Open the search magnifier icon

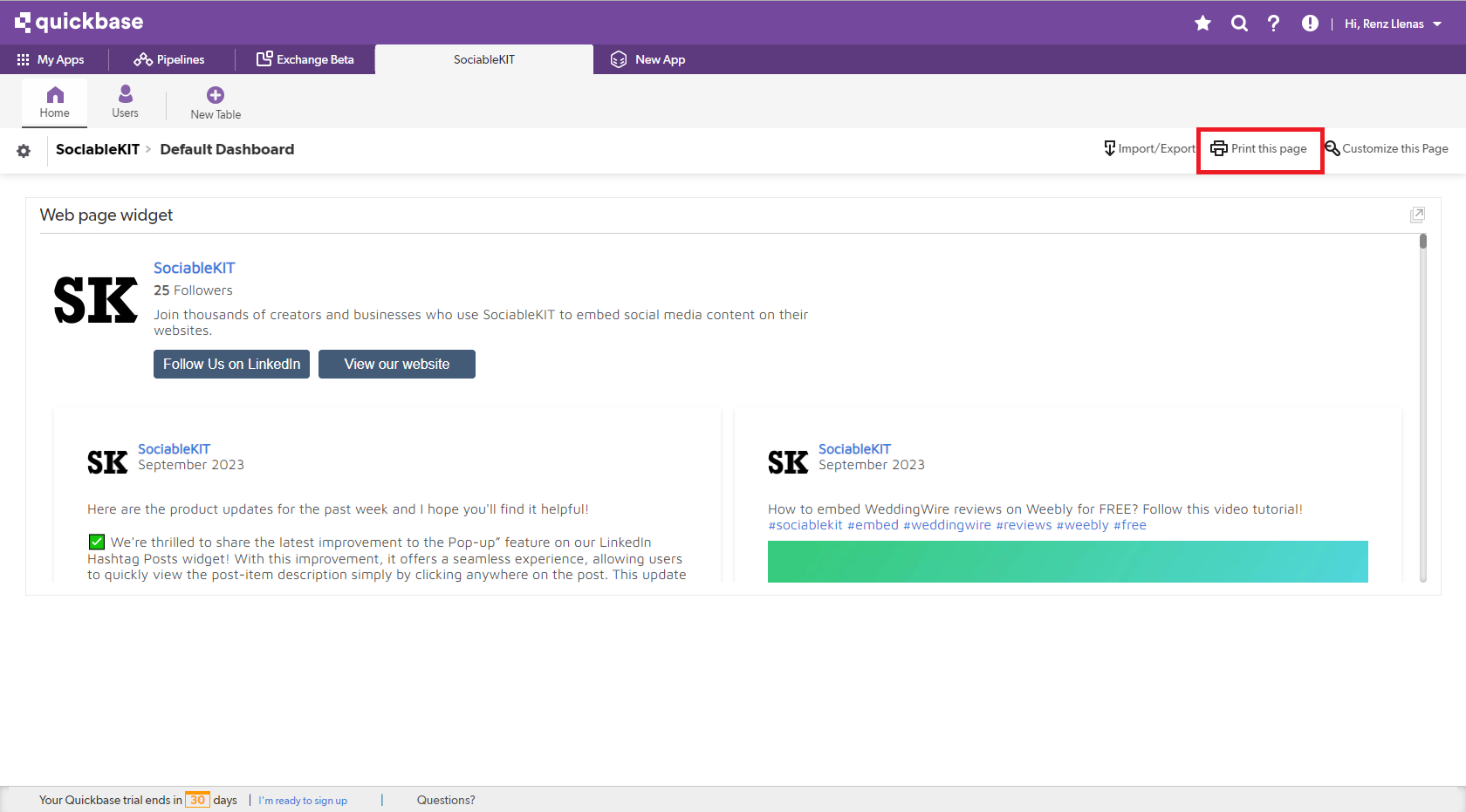[1239, 24]
